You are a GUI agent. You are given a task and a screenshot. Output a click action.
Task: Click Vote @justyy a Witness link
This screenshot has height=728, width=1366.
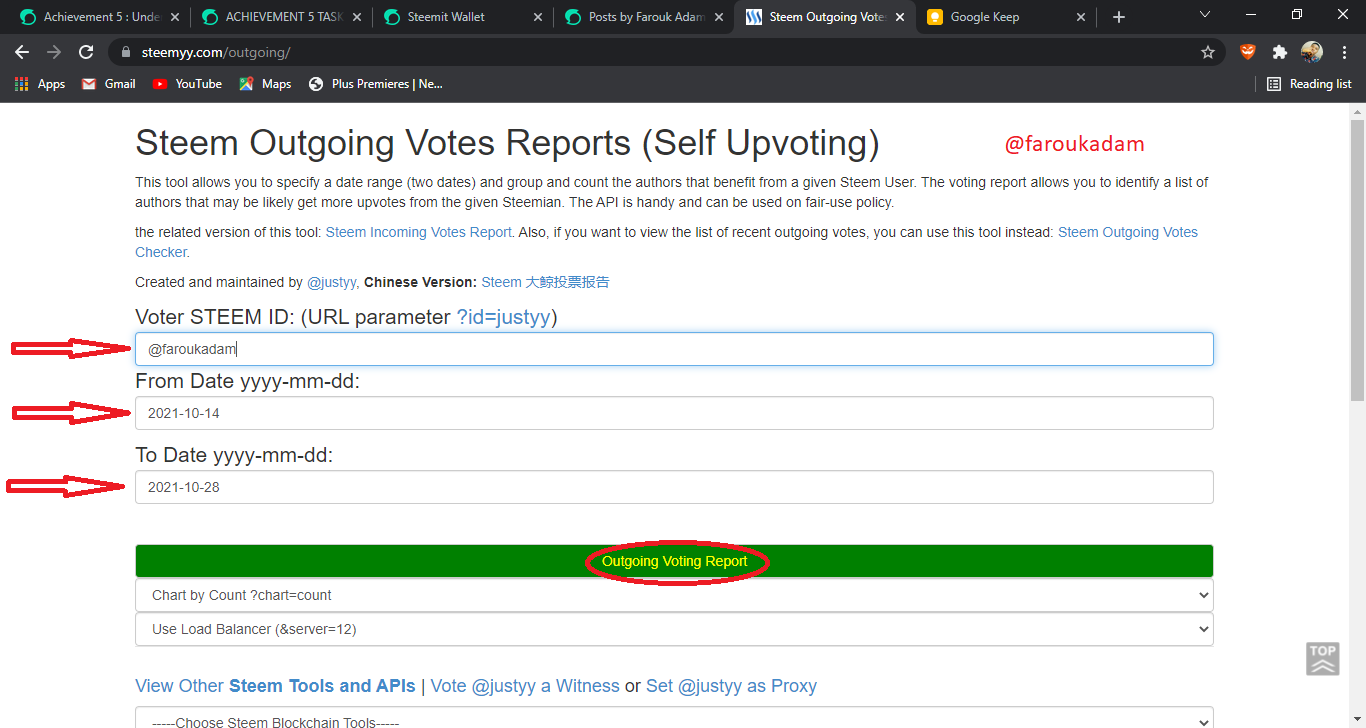pos(525,686)
